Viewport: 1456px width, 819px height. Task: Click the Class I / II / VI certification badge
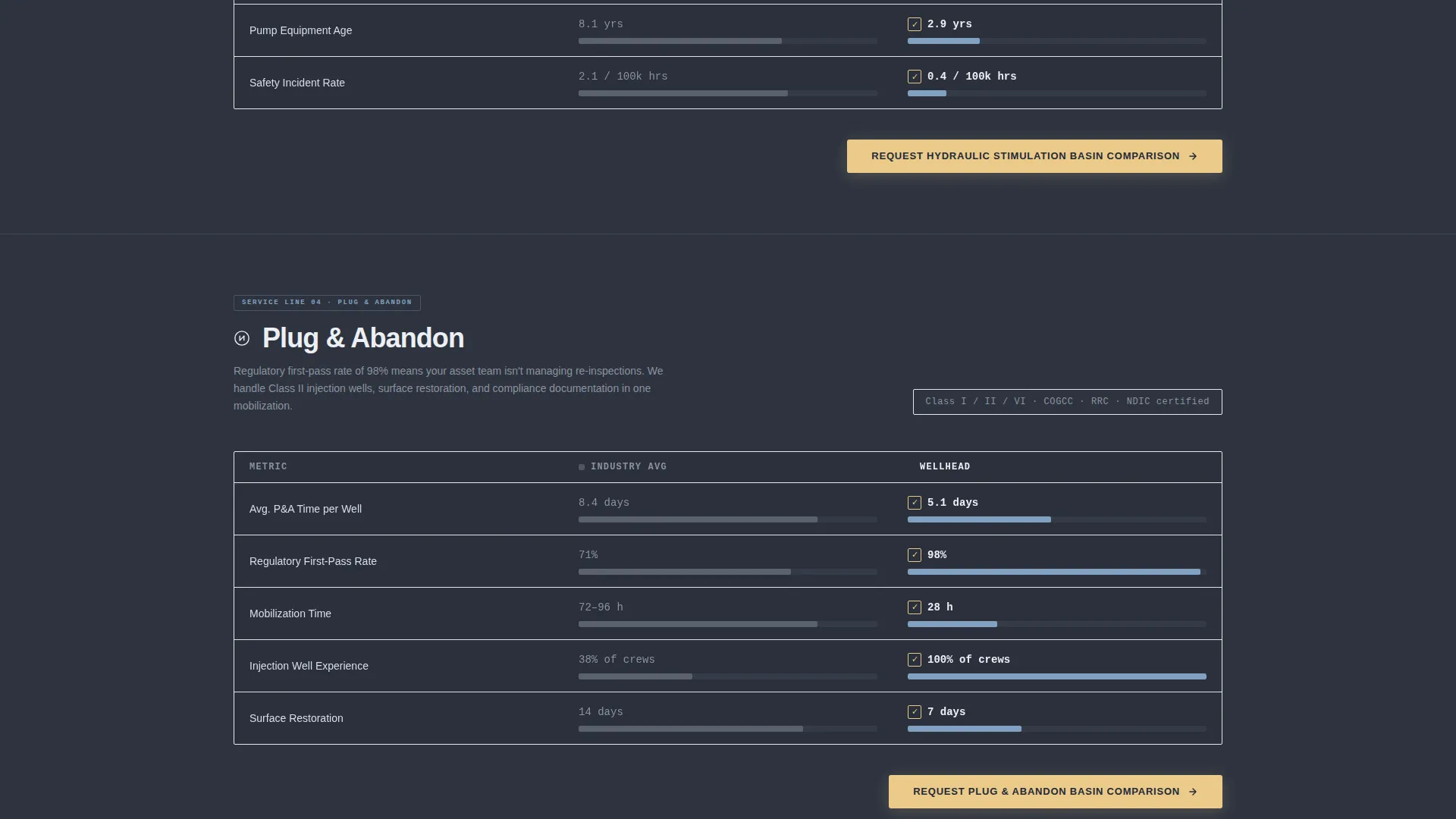pyautogui.click(x=1068, y=402)
